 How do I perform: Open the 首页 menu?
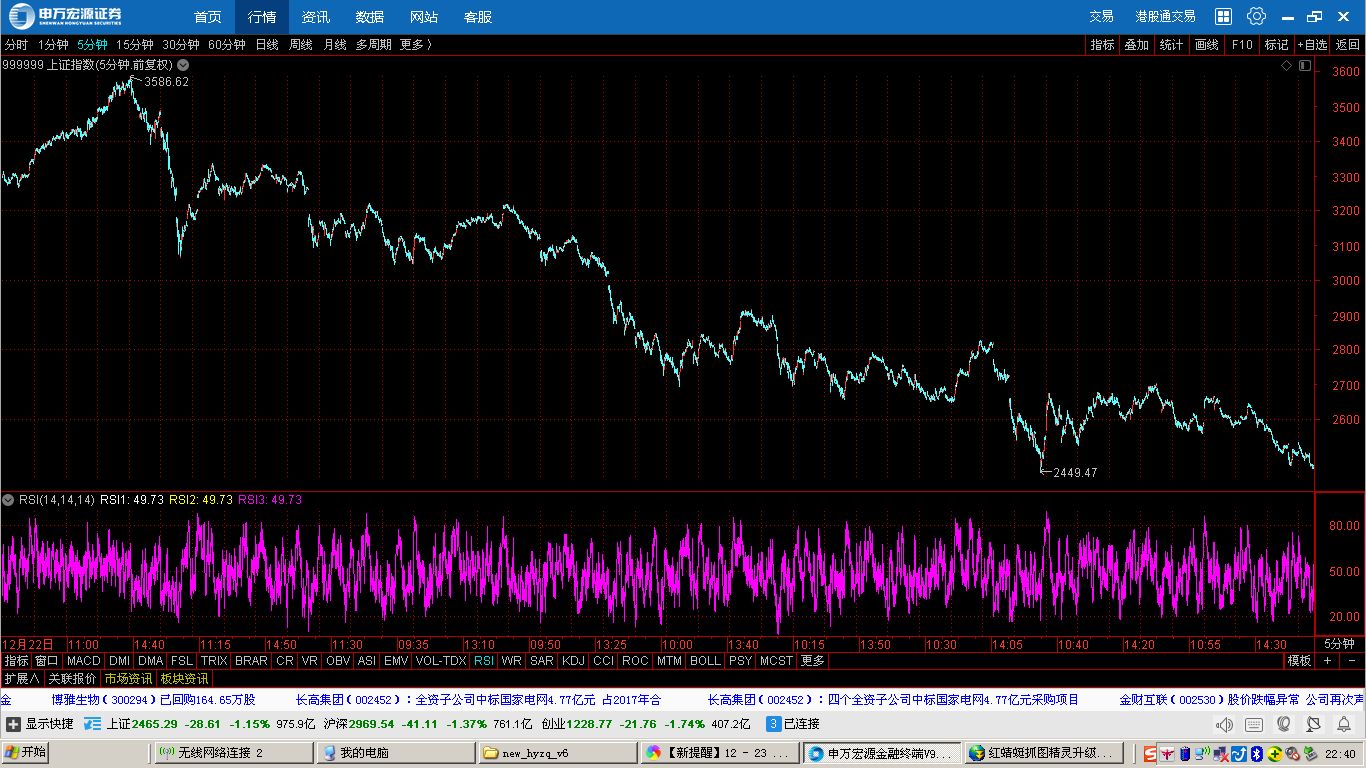(x=208, y=17)
